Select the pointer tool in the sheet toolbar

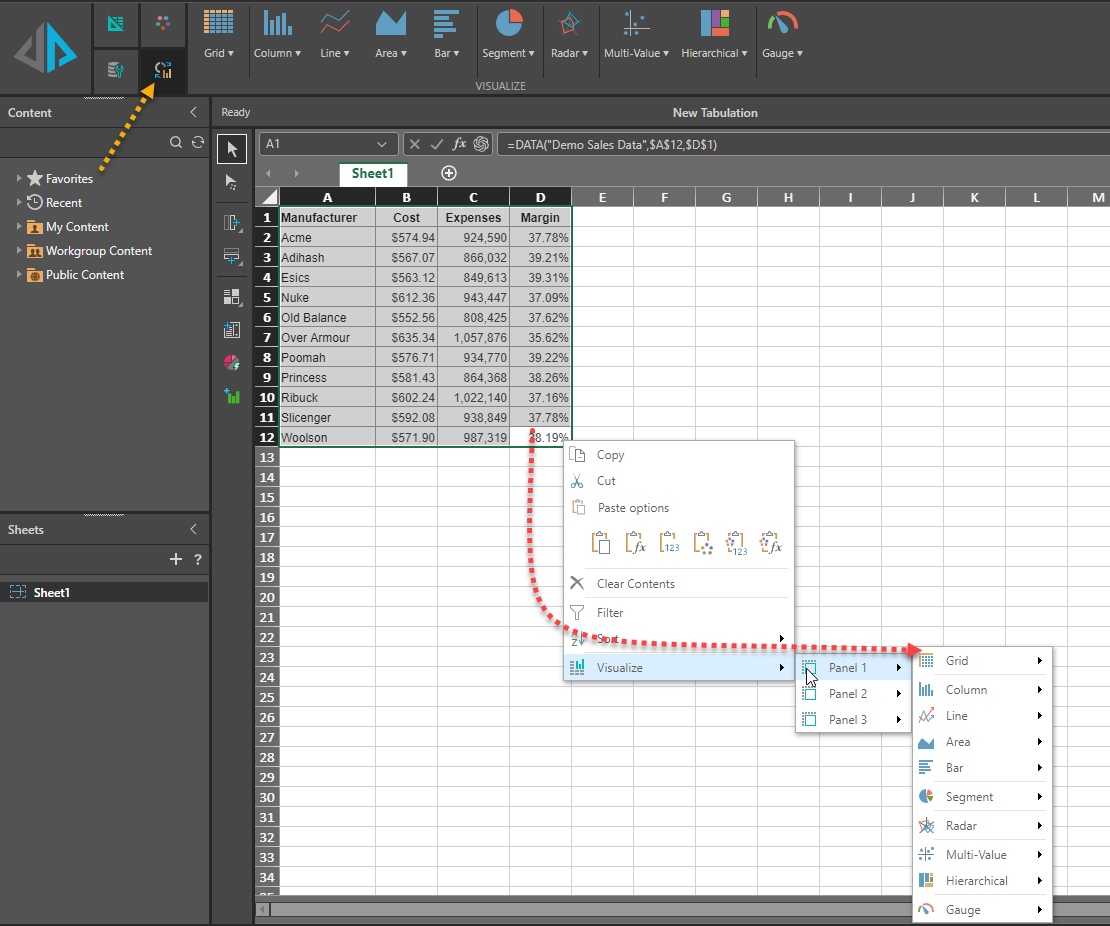coord(231,148)
